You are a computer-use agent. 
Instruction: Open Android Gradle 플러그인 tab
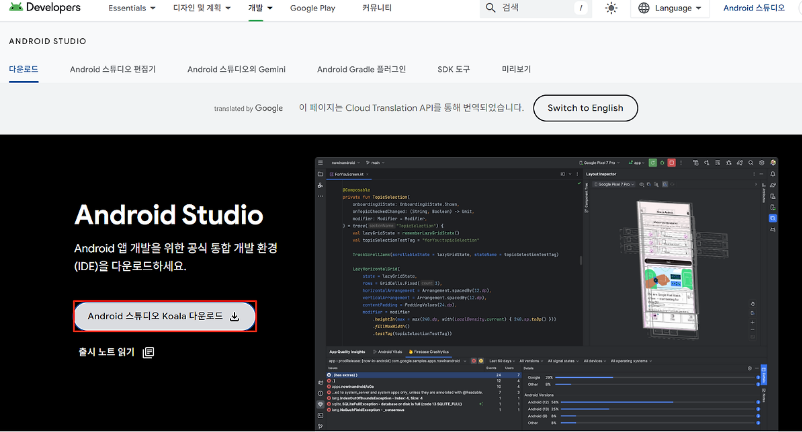coord(361,69)
